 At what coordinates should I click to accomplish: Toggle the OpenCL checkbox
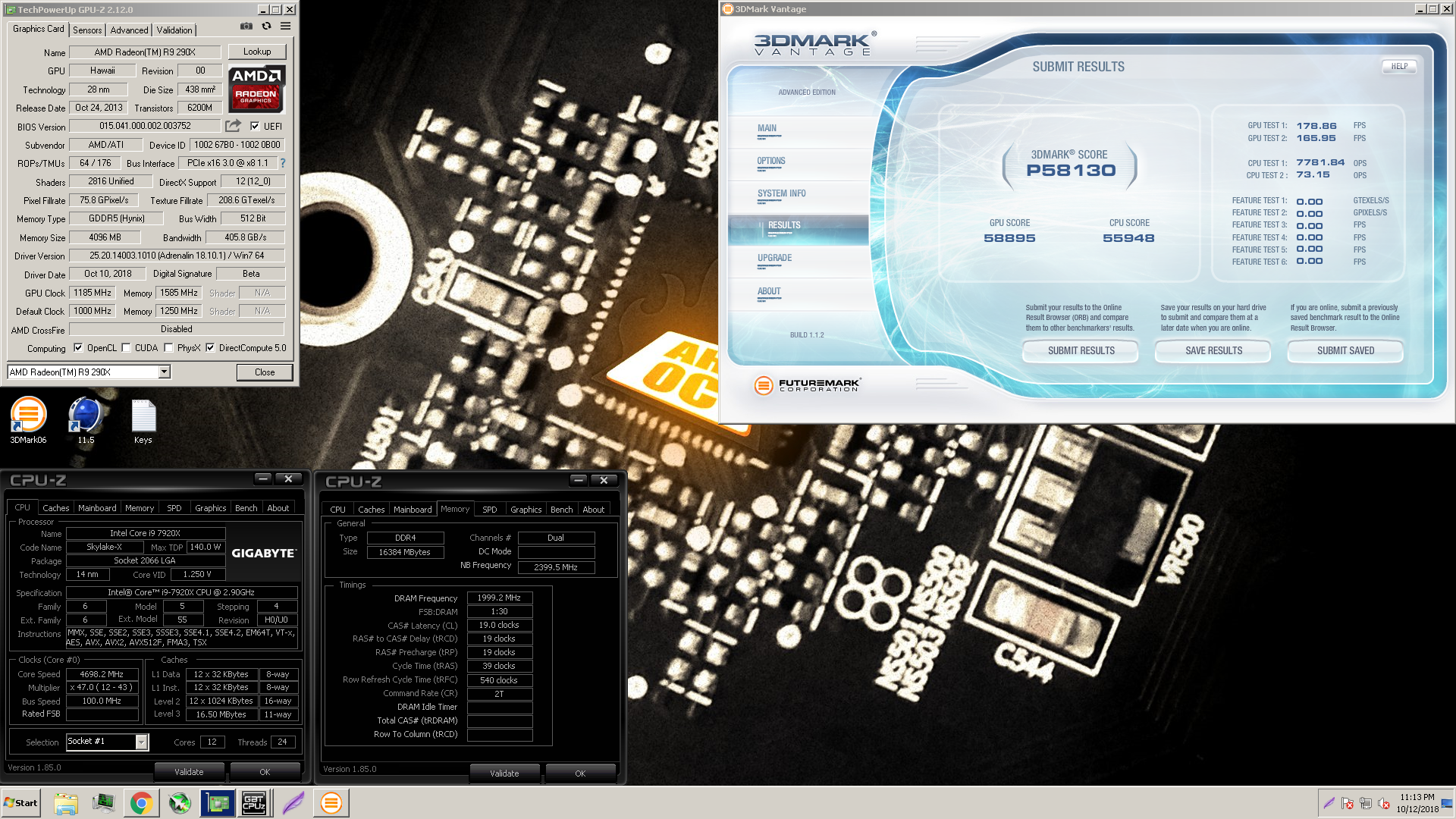[78, 348]
